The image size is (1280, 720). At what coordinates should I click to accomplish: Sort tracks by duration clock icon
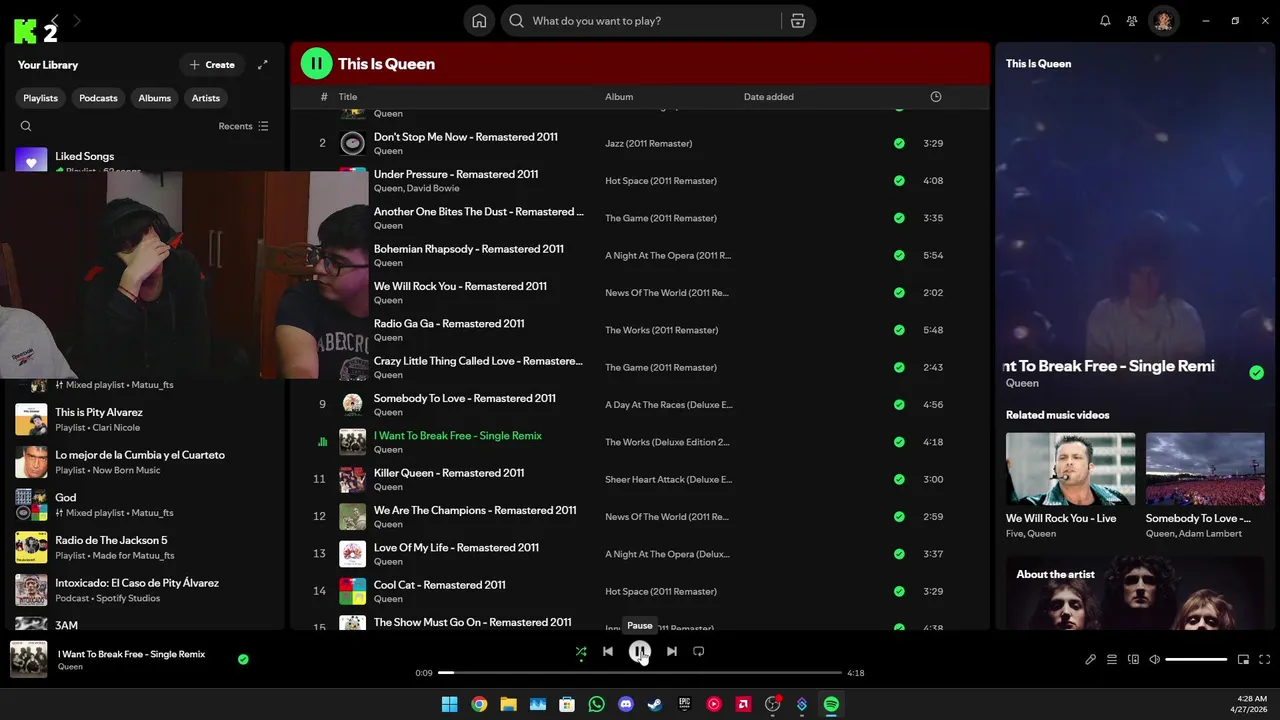[x=936, y=97]
